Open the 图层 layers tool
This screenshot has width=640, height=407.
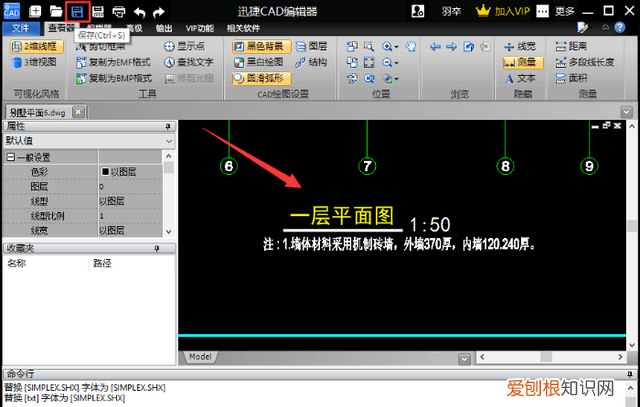click(311, 46)
